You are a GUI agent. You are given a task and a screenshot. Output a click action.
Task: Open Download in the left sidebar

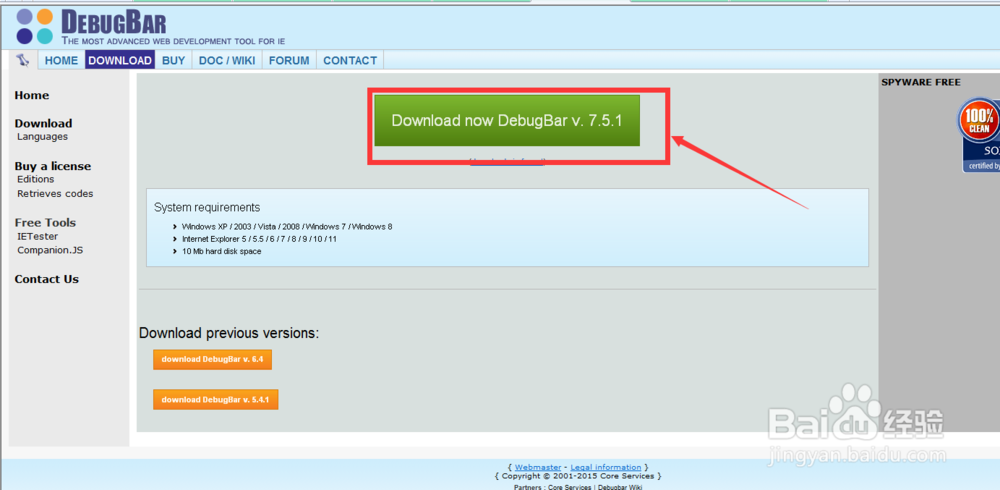43,123
